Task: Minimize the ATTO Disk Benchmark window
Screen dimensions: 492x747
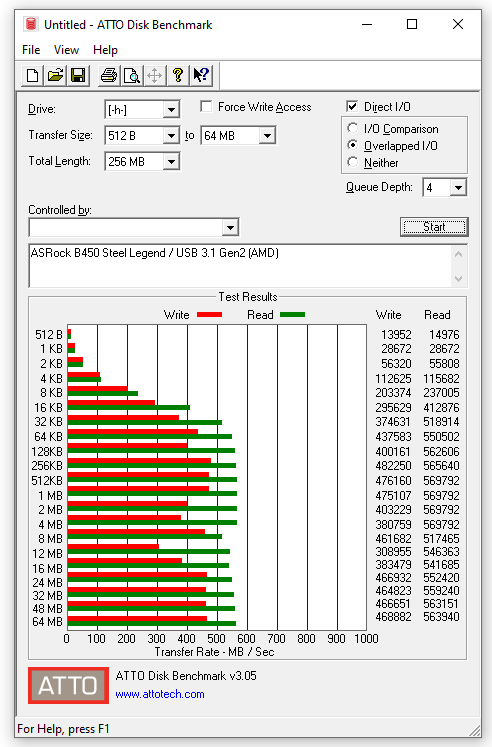Action: point(367,24)
